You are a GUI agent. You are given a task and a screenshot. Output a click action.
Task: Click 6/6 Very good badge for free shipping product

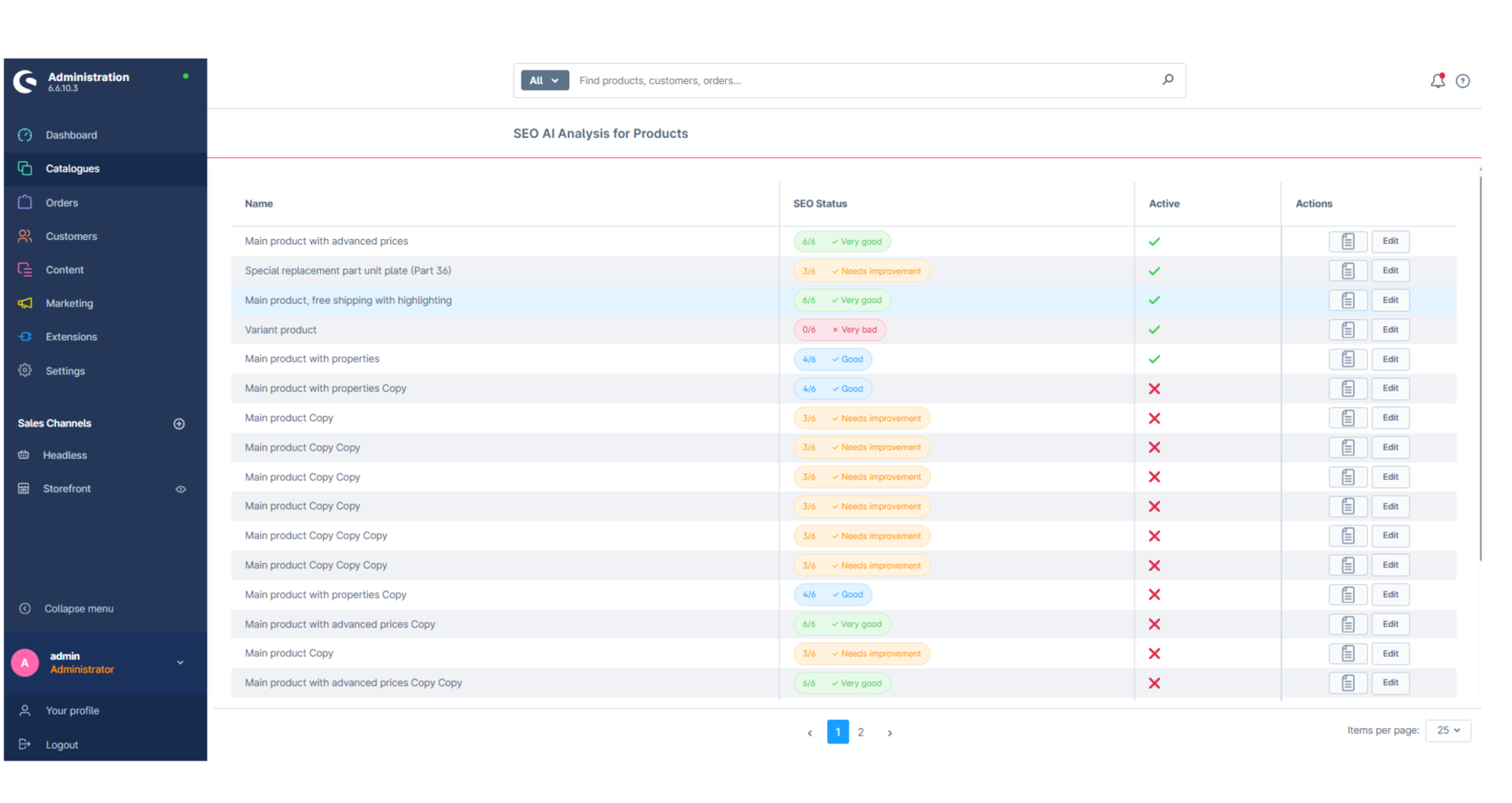[842, 300]
